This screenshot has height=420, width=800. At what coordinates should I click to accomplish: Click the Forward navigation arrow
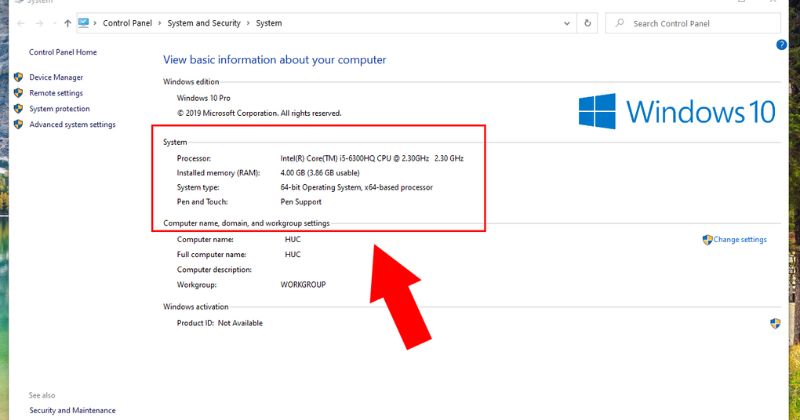click(39, 23)
